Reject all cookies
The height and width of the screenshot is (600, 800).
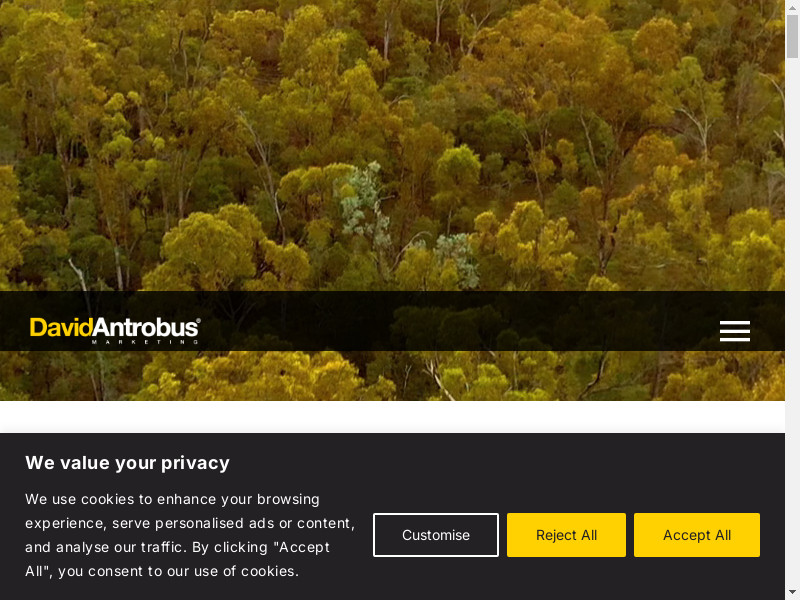tap(566, 535)
